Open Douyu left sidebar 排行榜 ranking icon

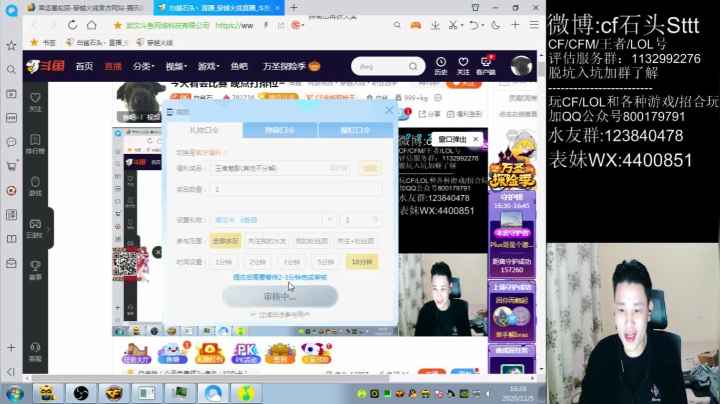click(x=35, y=144)
